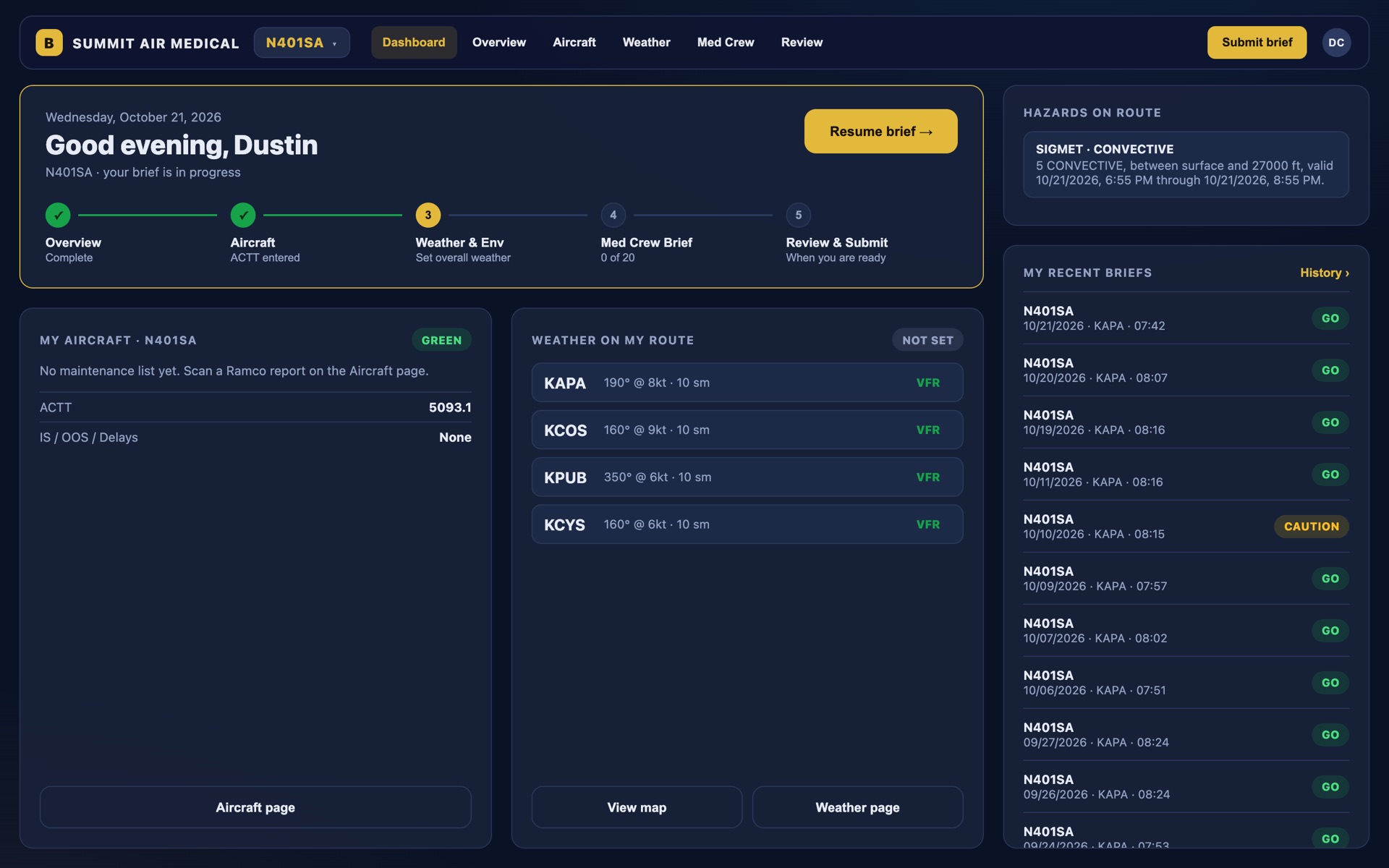The image size is (1389, 868).
Task: Switch to the Review tab
Action: click(x=802, y=43)
